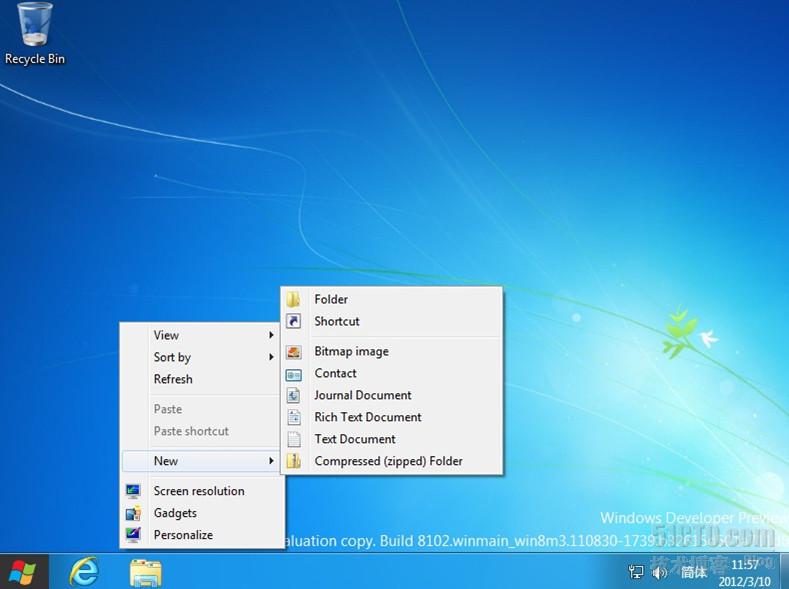Image resolution: width=789 pixels, height=589 pixels.
Task: Create a new Bitmap image
Action: [x=391, y=352]
